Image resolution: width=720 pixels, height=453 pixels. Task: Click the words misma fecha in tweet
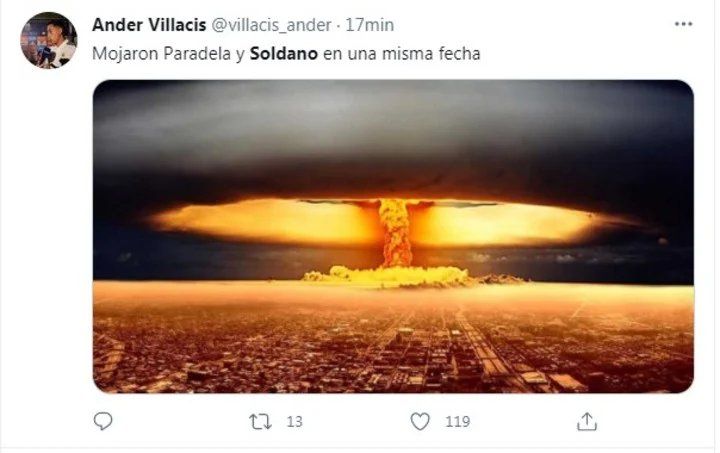(x=431, y=54)
